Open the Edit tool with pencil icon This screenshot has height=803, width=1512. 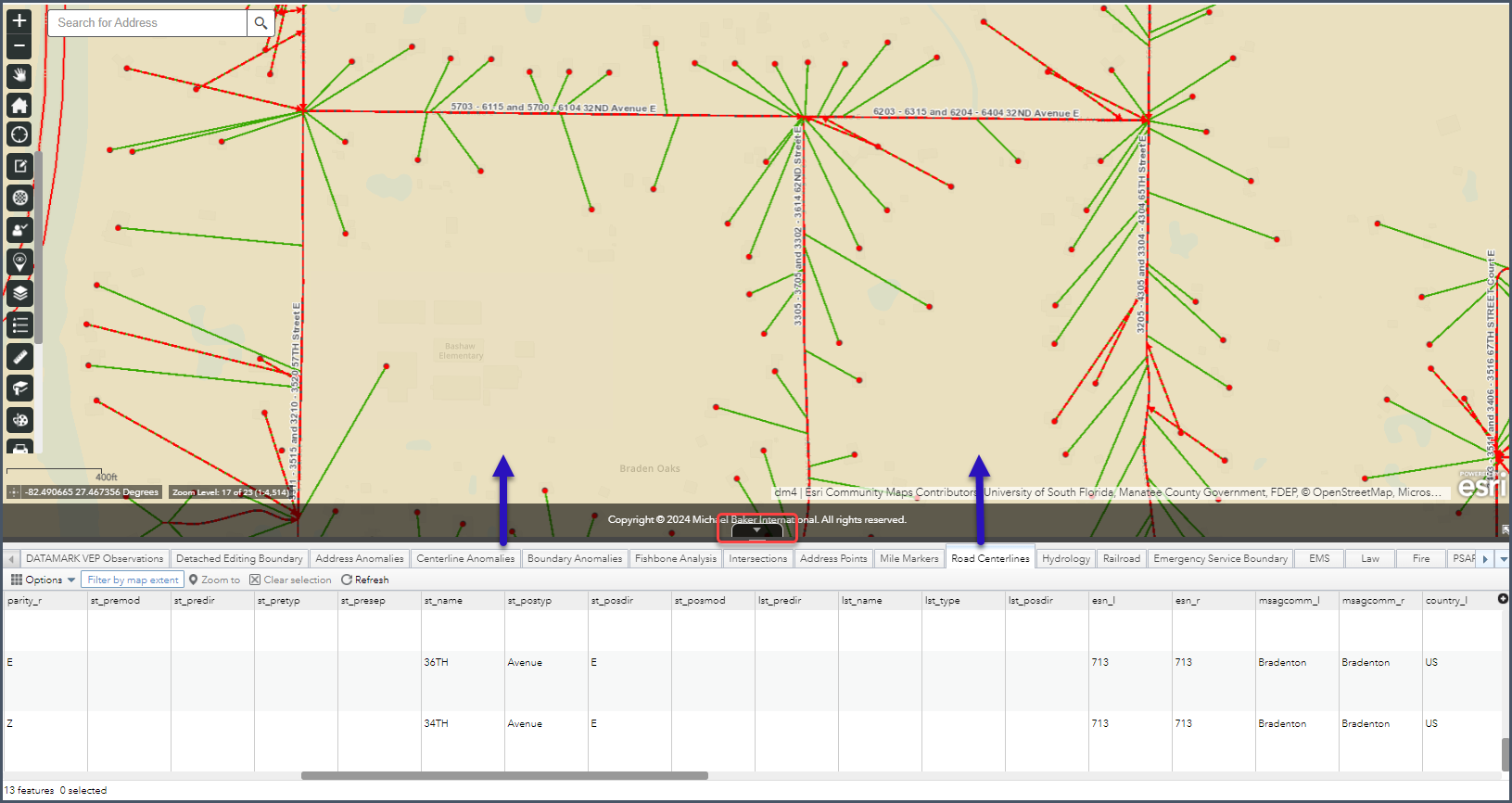click(19, 167)
